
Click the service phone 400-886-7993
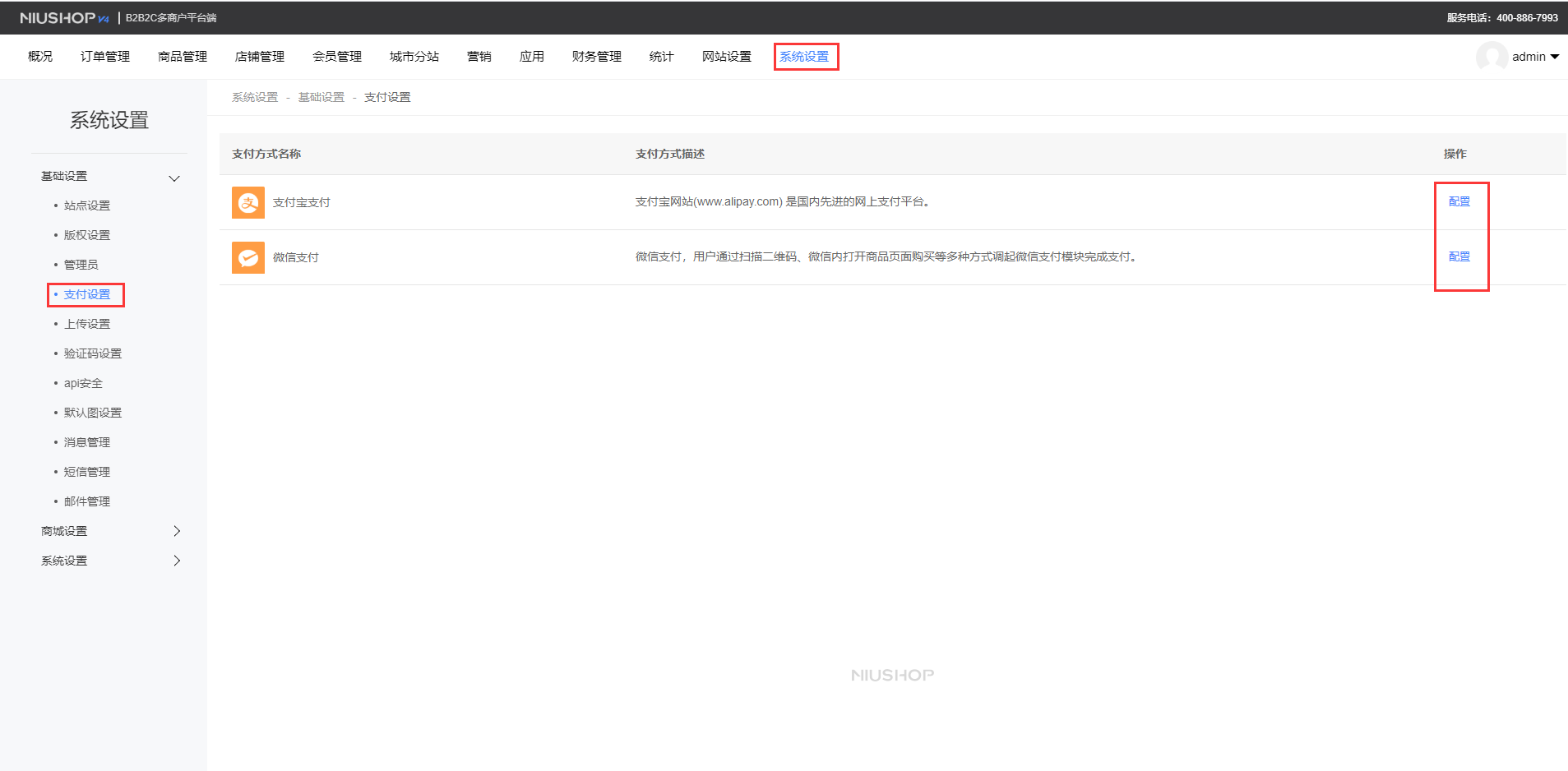(1527, 17)
